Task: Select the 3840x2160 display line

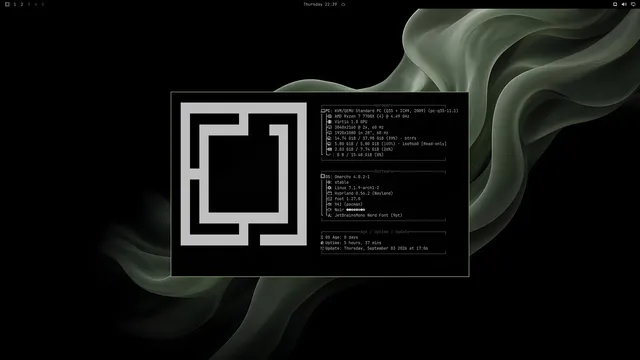Action: pos(359,127)
